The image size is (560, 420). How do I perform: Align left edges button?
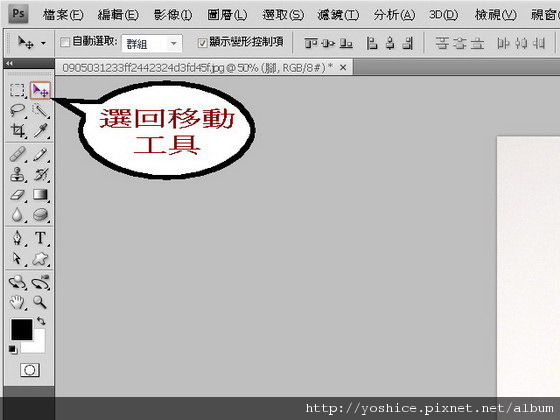[372, 44]
